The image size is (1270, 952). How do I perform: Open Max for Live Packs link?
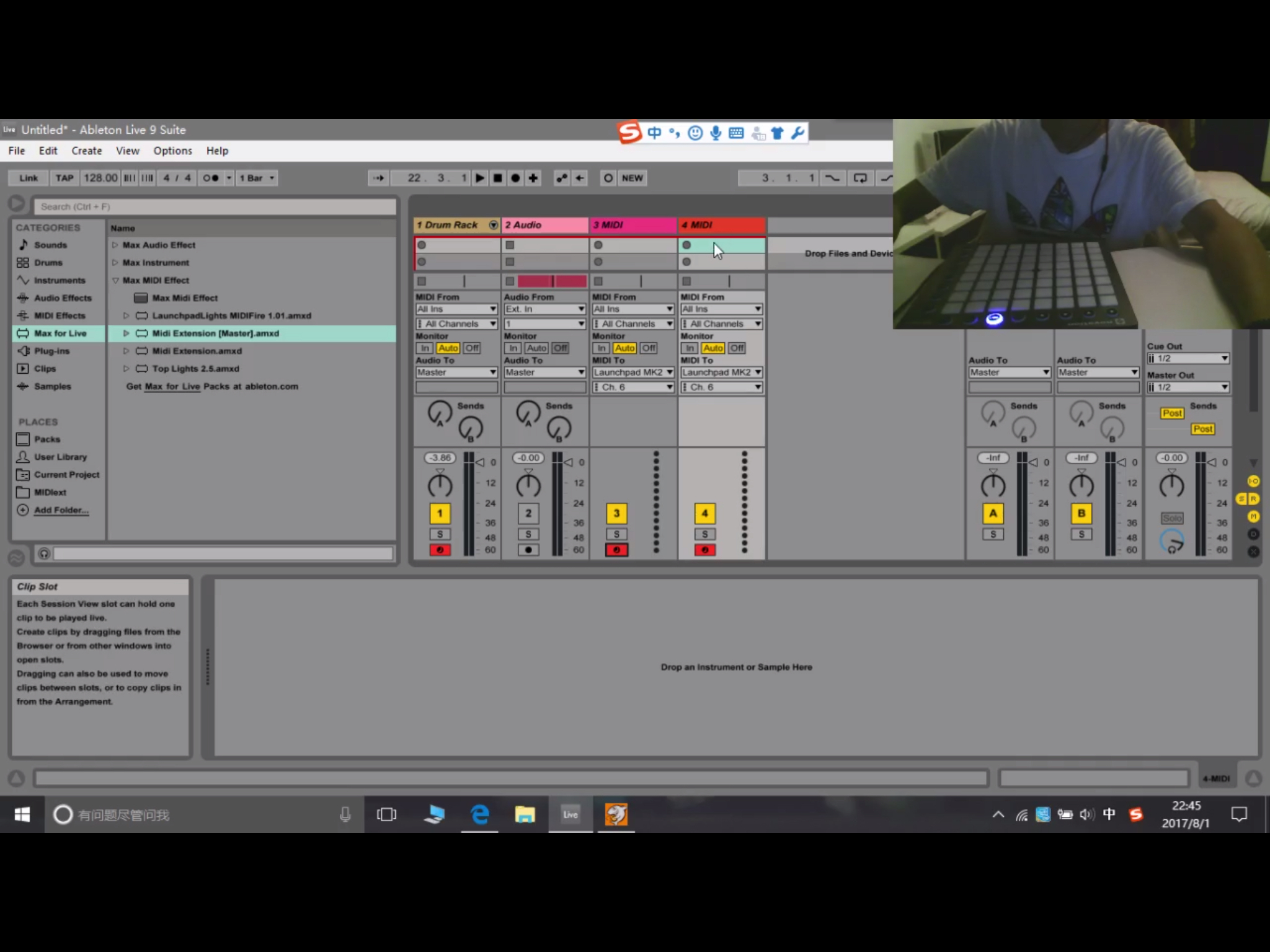click(x=172, y=386)
